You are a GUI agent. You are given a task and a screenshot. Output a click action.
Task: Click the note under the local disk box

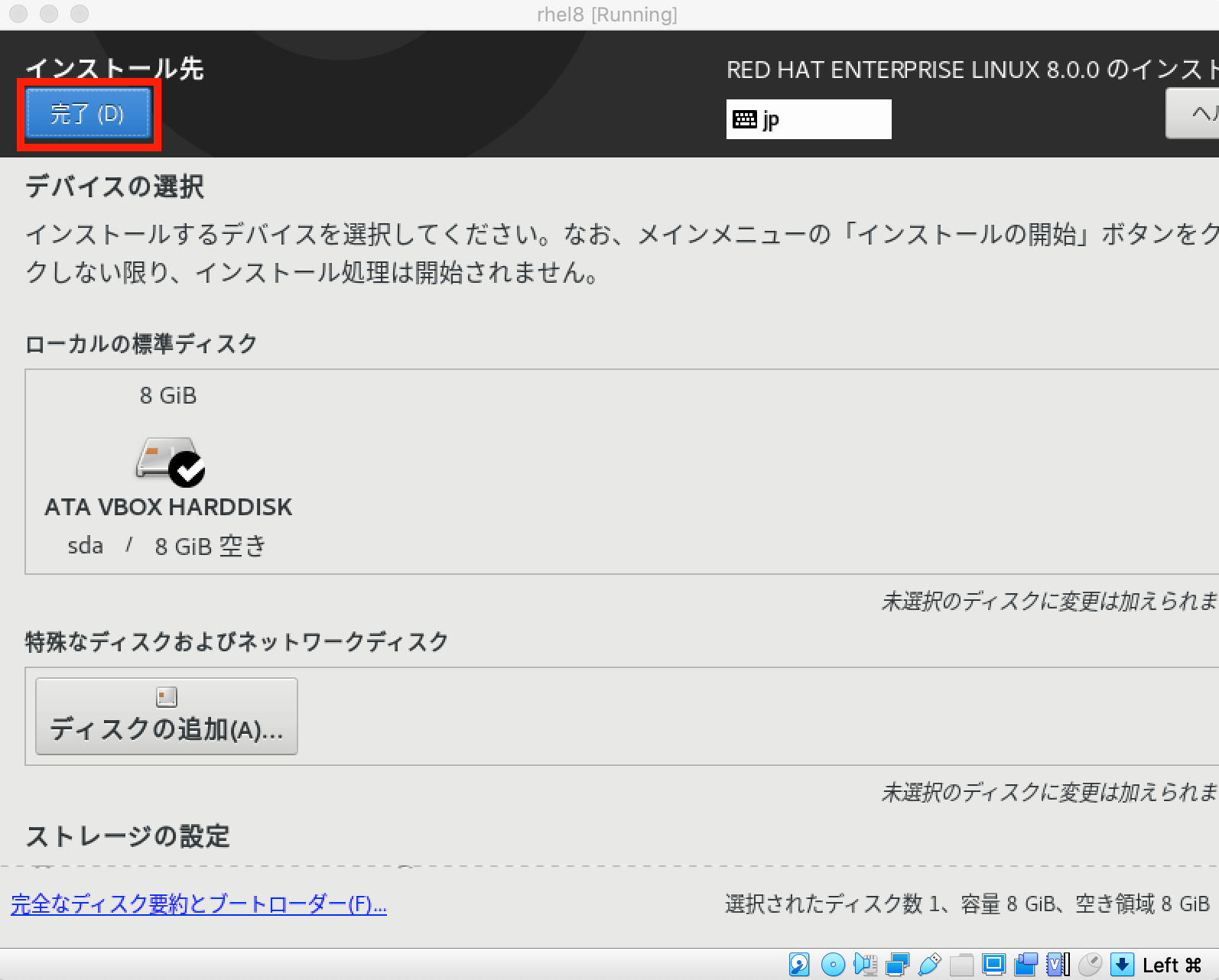(1049, 602)
